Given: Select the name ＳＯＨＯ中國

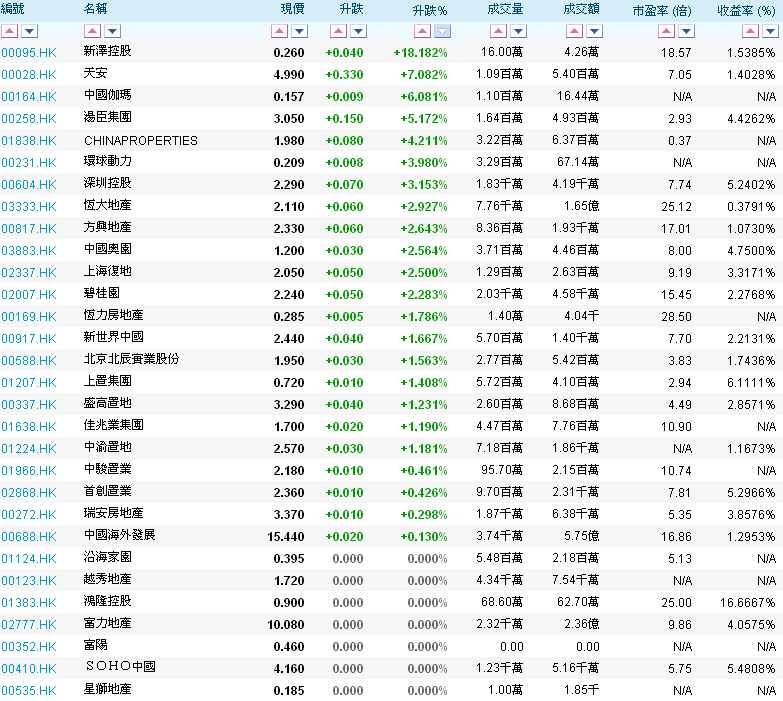Looking at the screenshot, I should tap(120, 667).
